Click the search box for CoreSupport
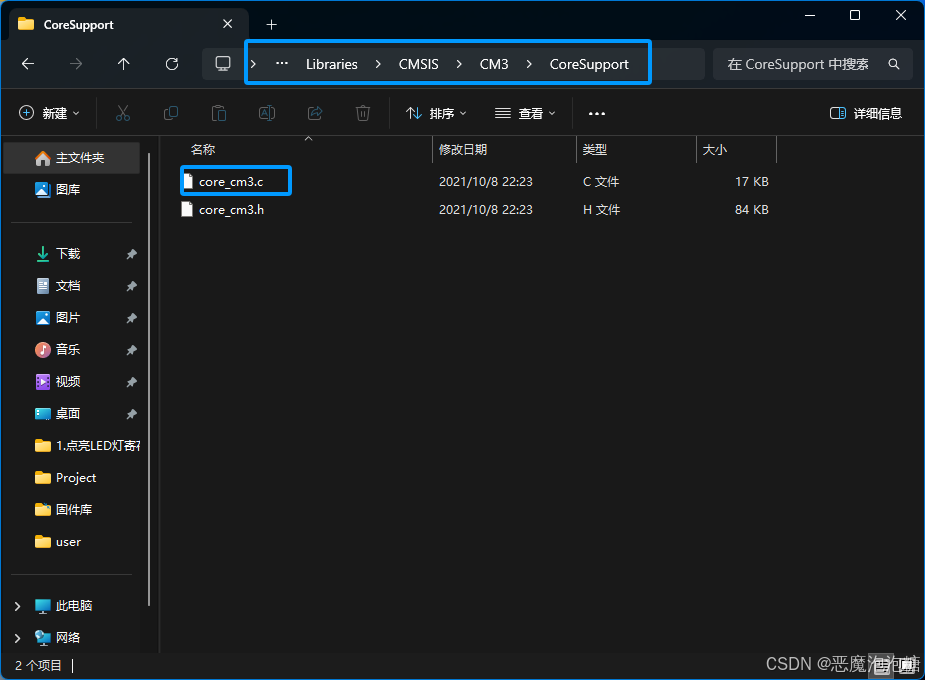 (812, 64)
